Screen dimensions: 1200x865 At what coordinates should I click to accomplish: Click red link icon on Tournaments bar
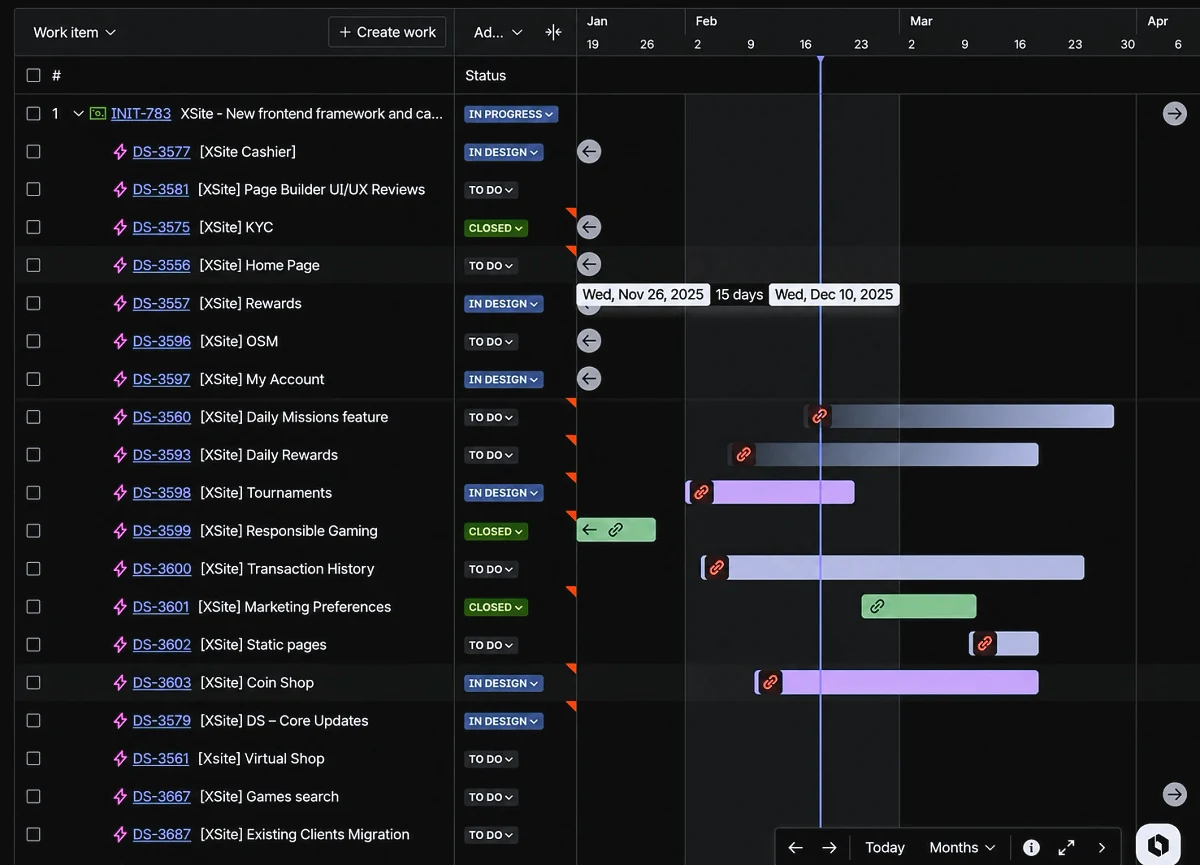click(701, 492)
